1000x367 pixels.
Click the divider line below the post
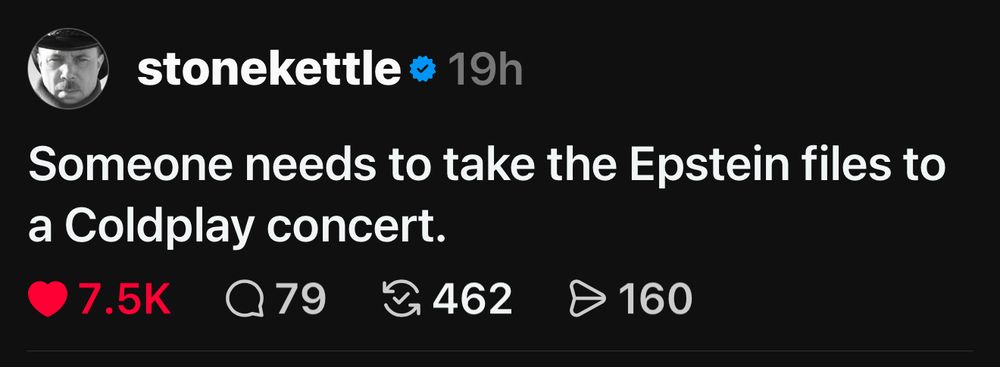click(x=500, y=350)
